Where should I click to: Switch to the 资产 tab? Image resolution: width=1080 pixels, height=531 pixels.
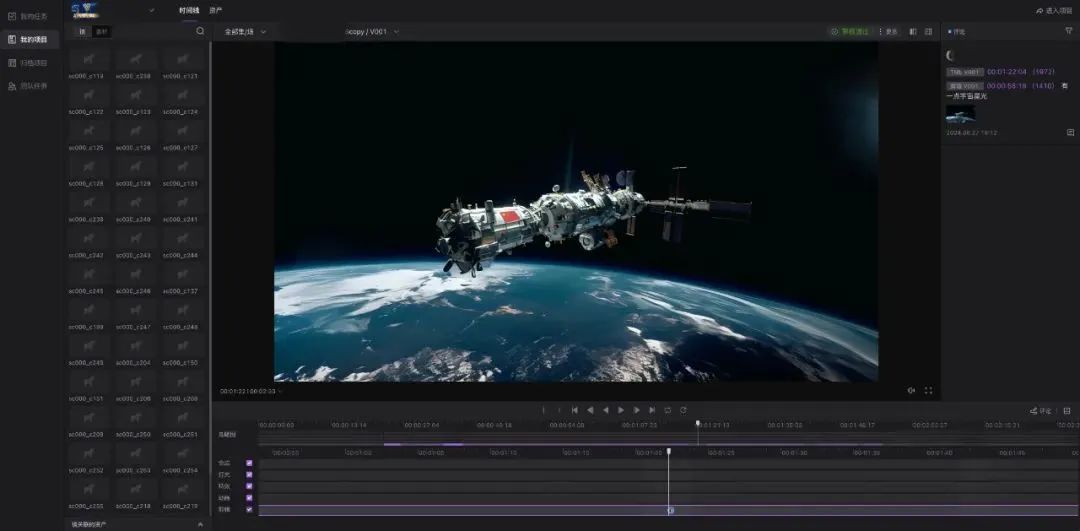point(216,10)
